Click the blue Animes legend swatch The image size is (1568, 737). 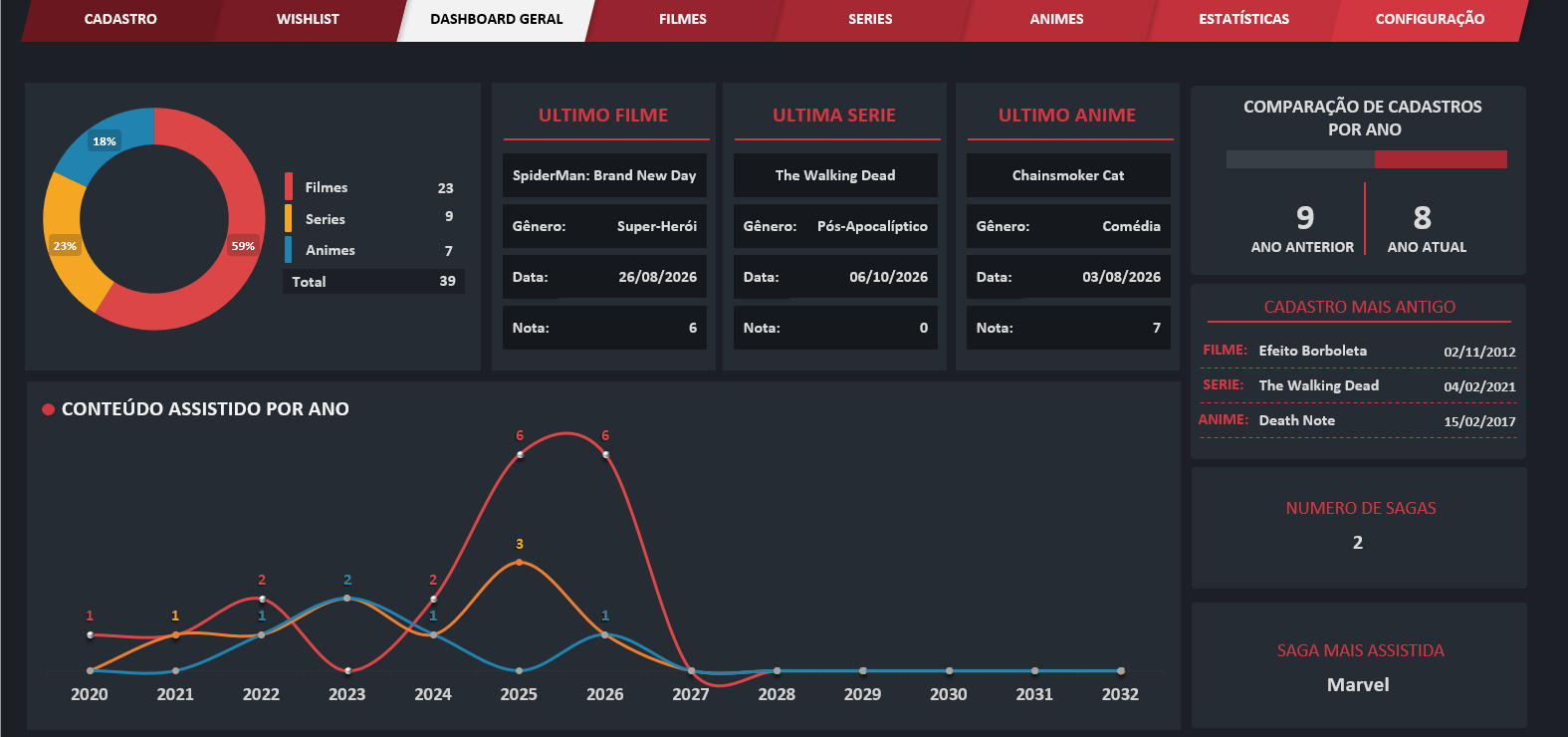tap(289, 249)
